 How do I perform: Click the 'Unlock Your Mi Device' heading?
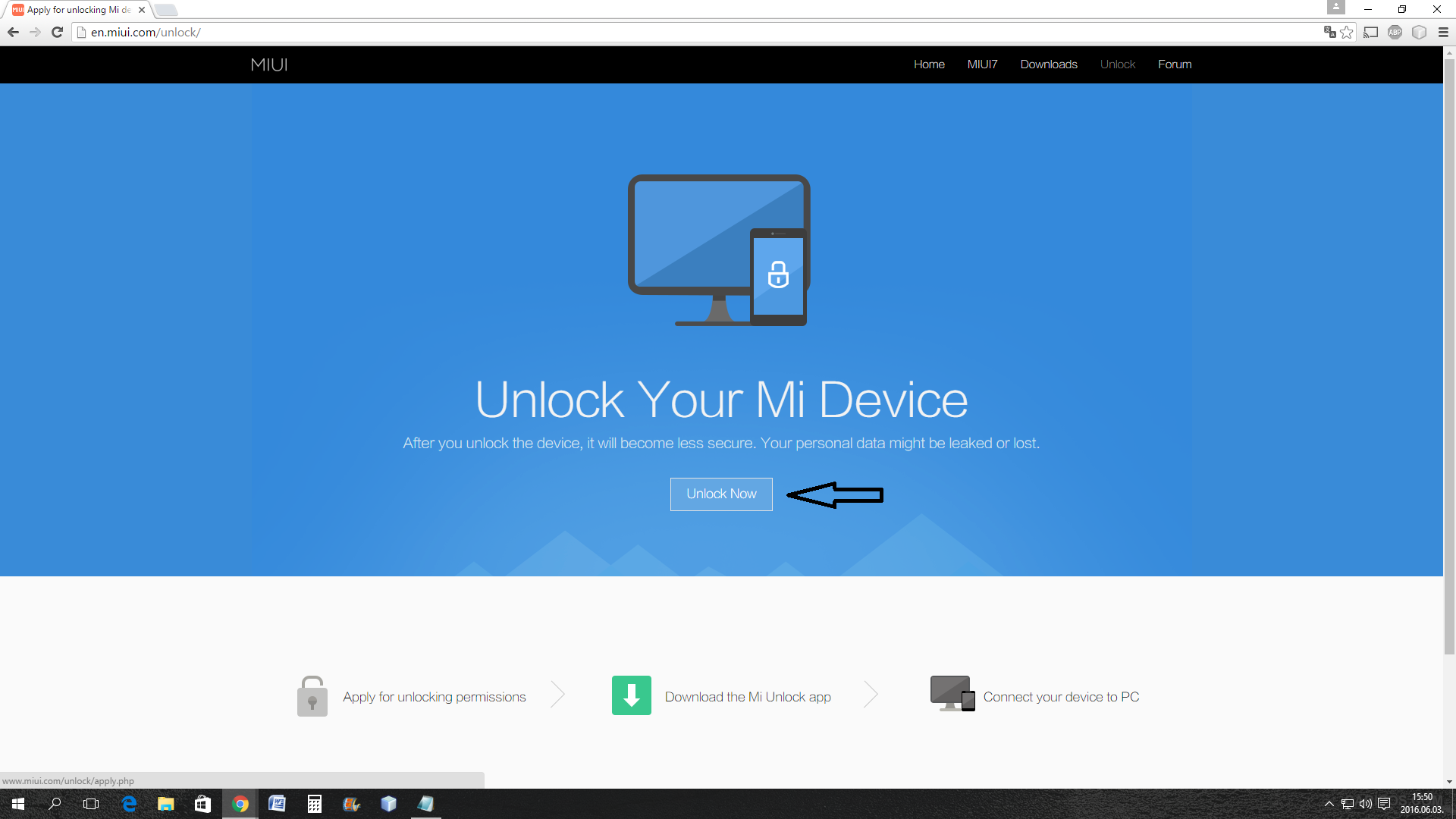721,400
